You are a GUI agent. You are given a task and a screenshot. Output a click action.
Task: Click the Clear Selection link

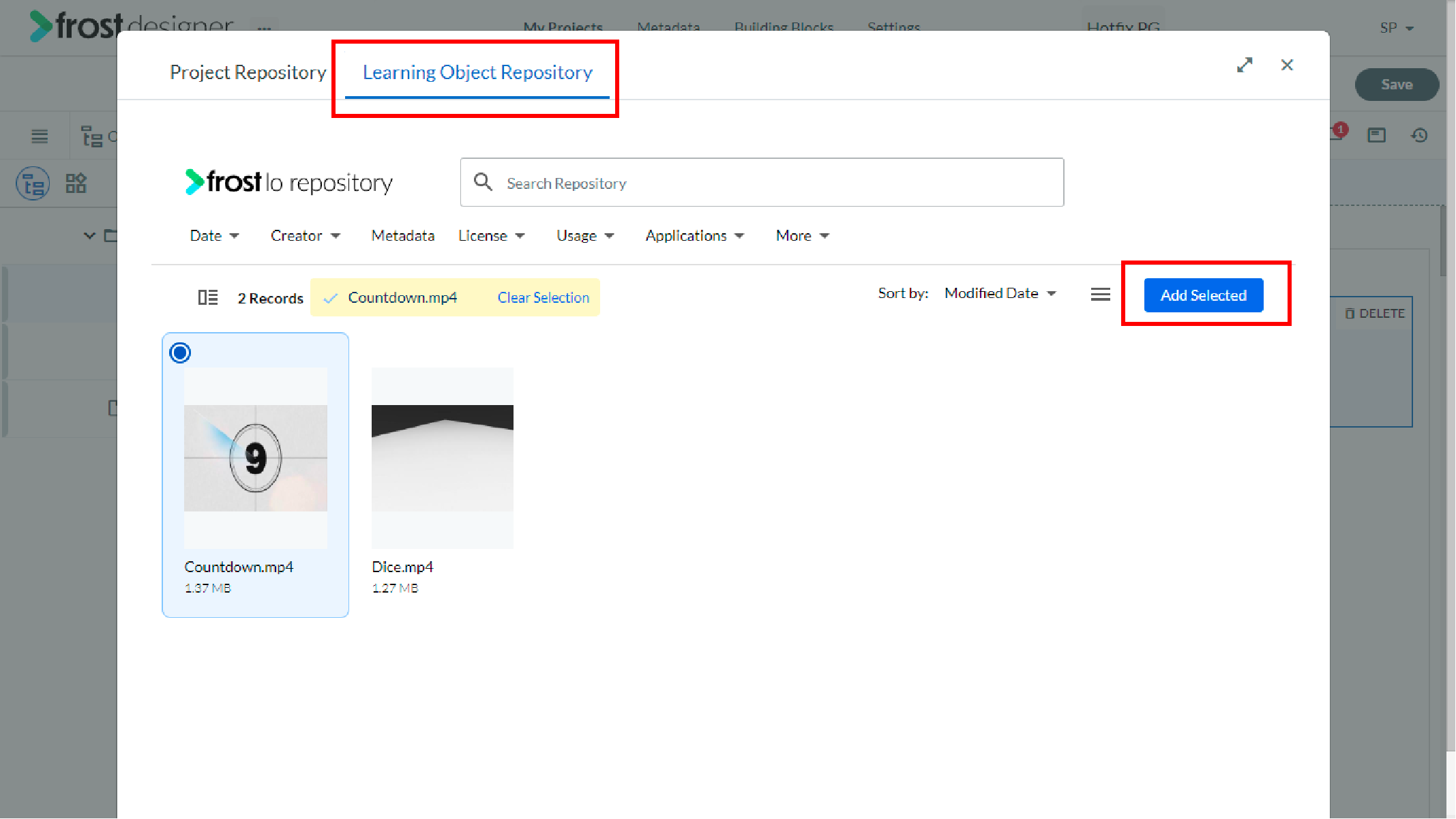[543, 297]
